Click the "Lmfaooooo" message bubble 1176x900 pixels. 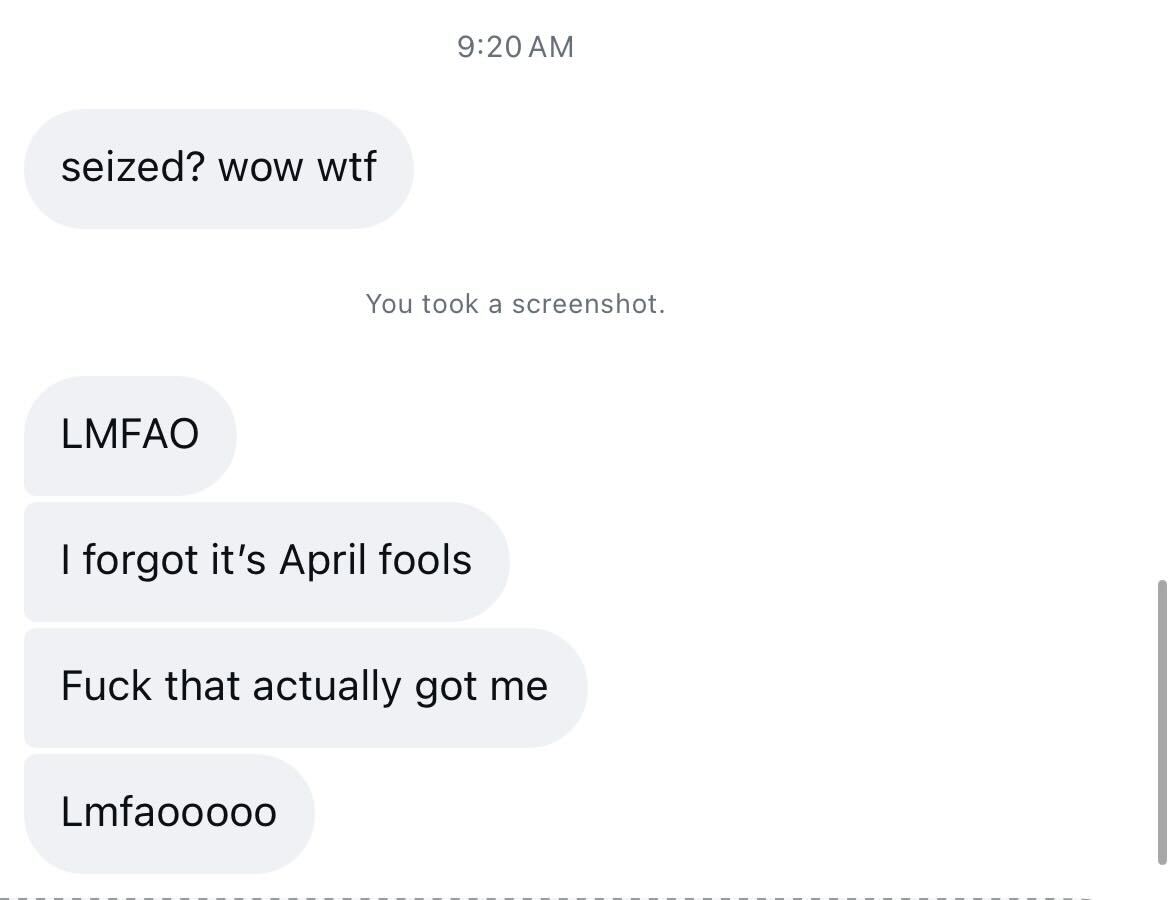[168, 813]
